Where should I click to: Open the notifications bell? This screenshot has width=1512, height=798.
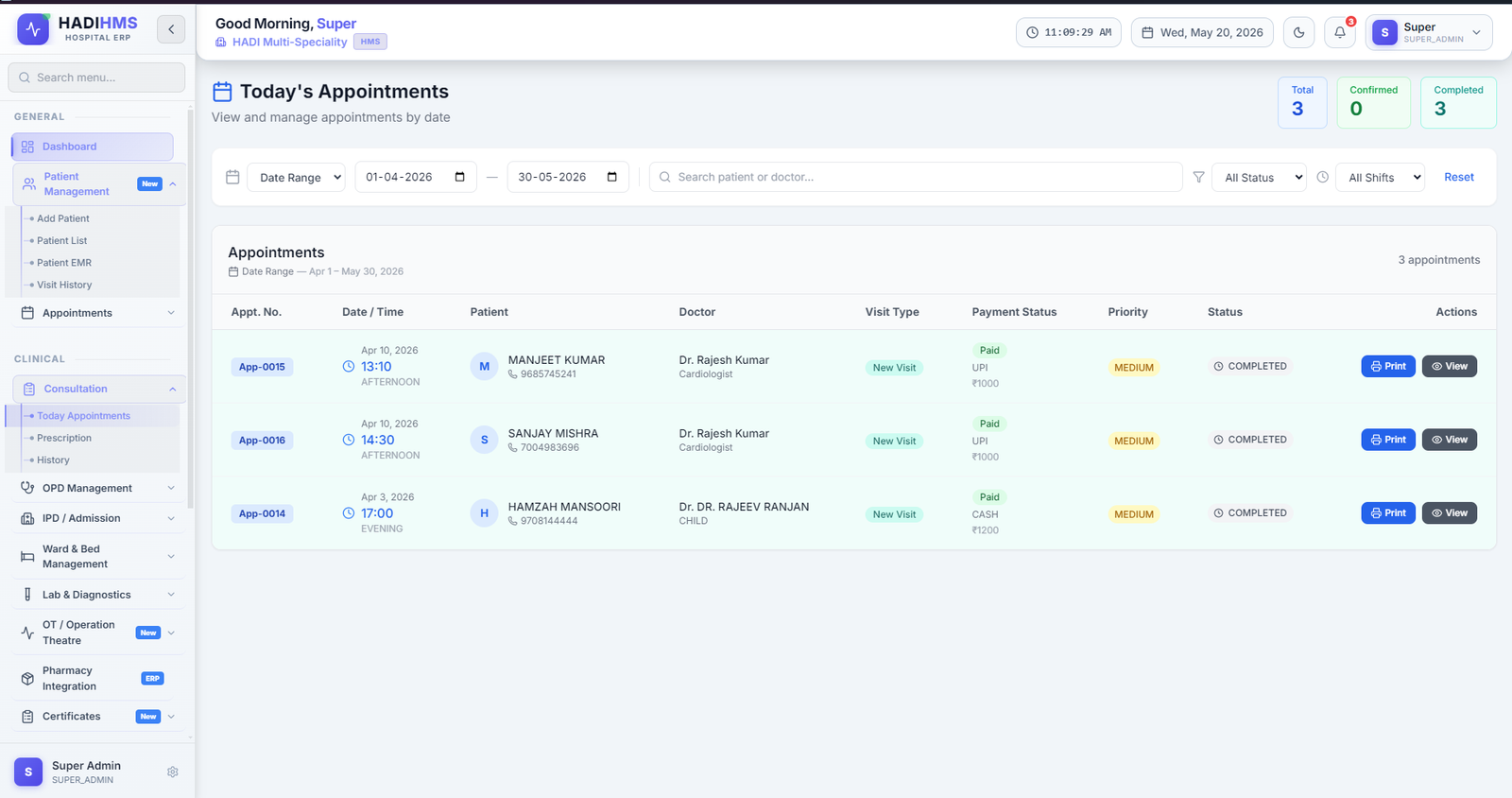[x=1340, y=32]
